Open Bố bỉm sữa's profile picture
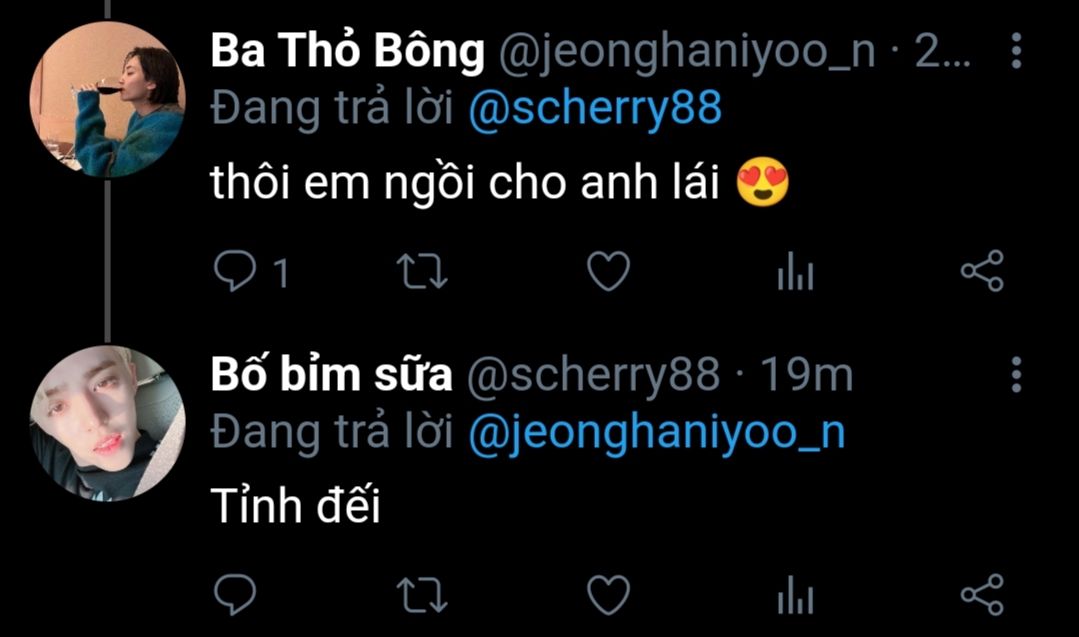This screenshot has height=637, width=1079. 107,425
